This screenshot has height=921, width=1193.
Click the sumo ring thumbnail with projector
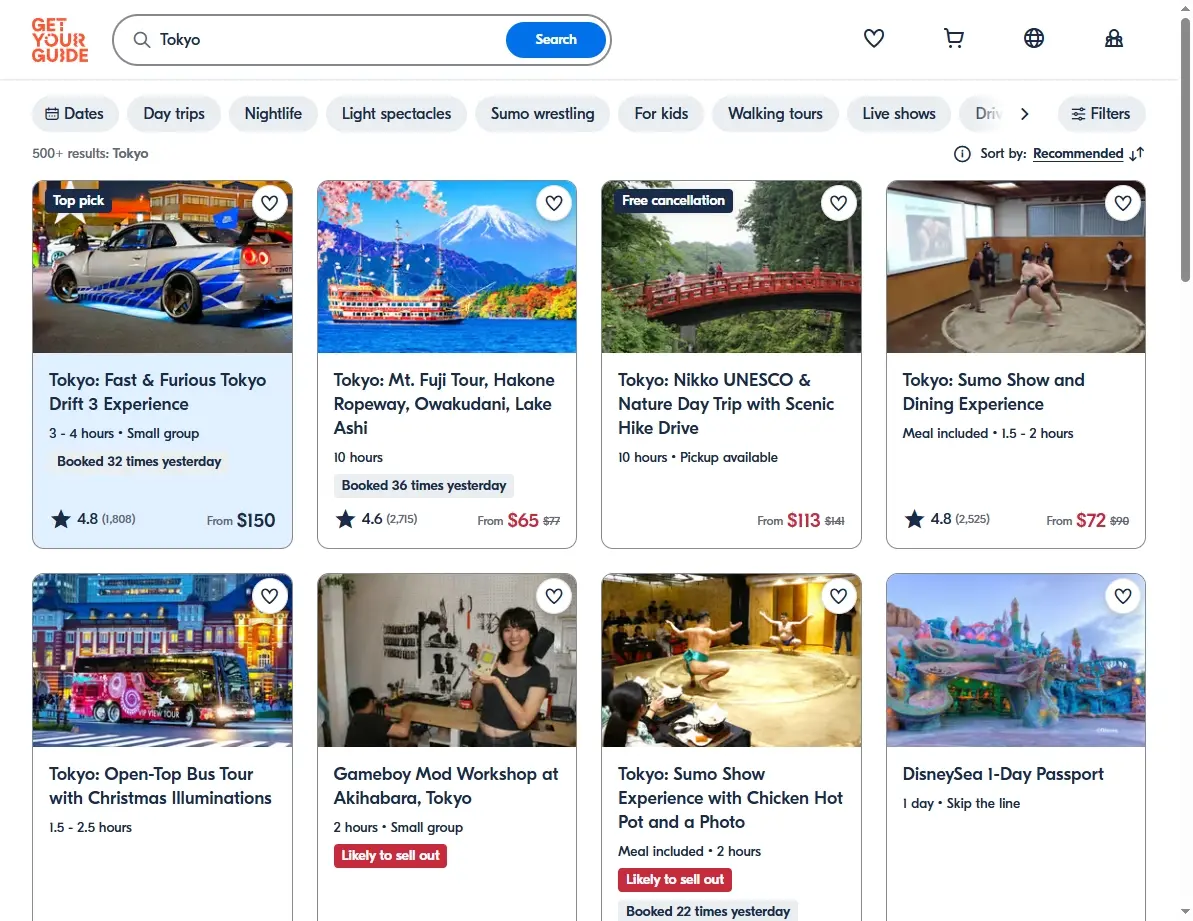(x=1016, y=267)
